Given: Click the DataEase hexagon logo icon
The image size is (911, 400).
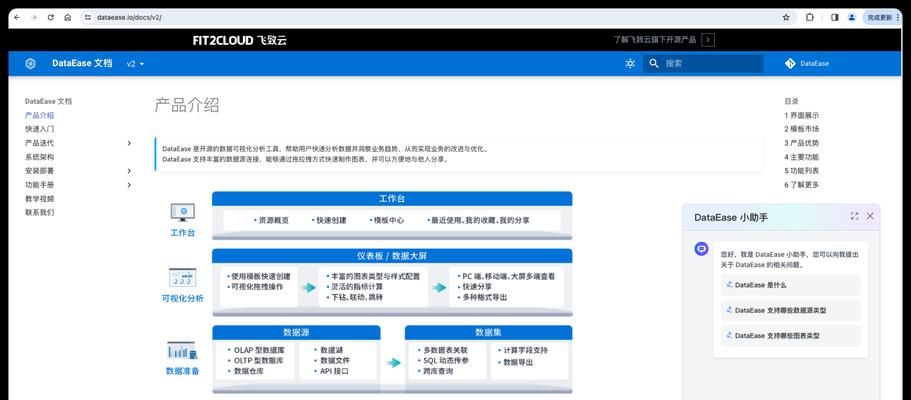Looking at the screenshot, I should pos(30,63).
